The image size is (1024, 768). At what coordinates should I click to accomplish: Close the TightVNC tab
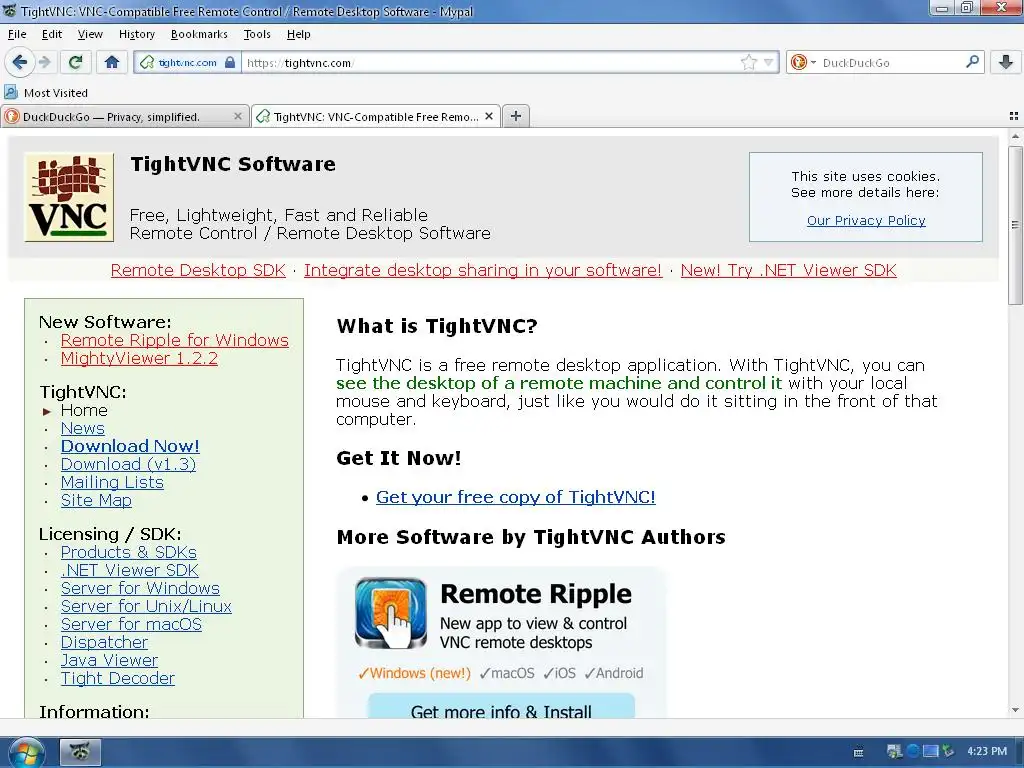488,116
